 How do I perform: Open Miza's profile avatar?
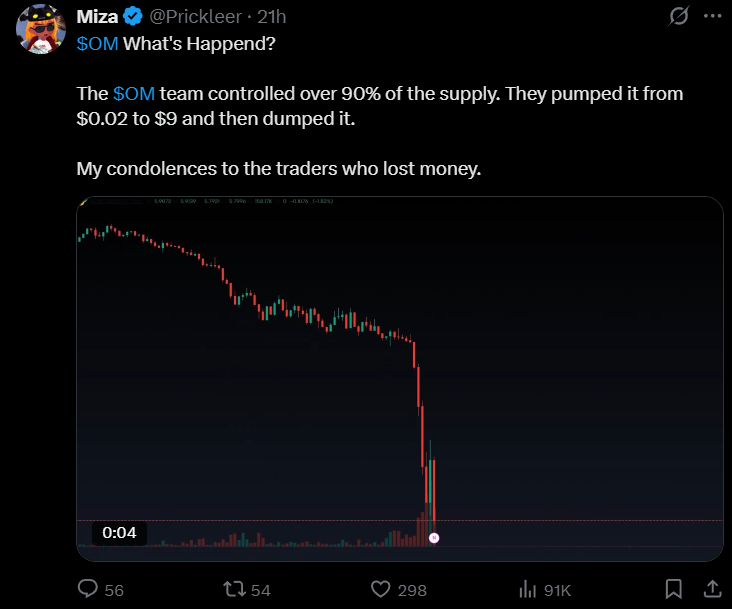click(x=41, y=29)
